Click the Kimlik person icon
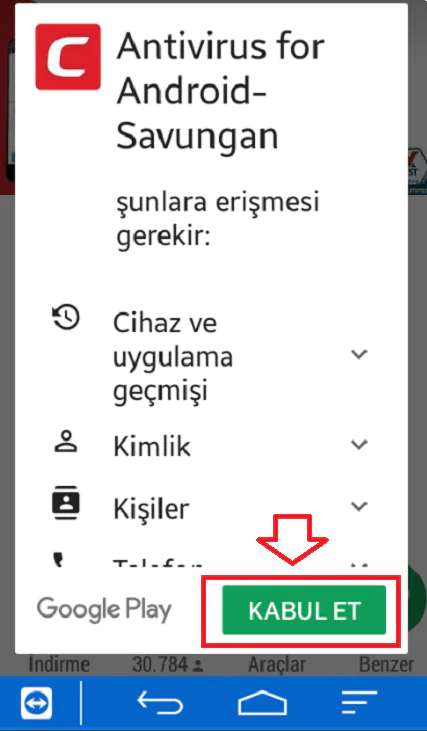 [66, 441]
